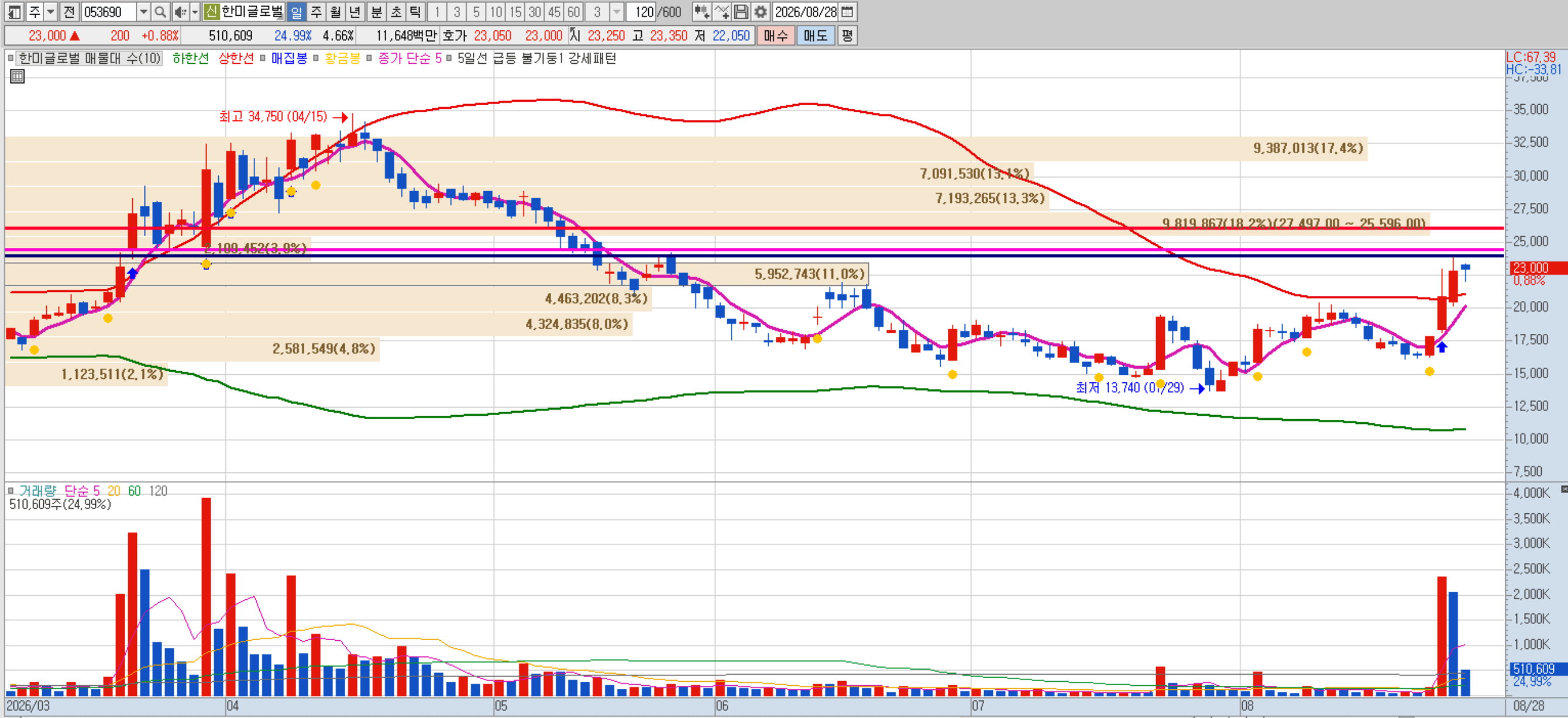Click the add line chart icon
Viewport: 1568px width, 718px height.
point(721,12)
